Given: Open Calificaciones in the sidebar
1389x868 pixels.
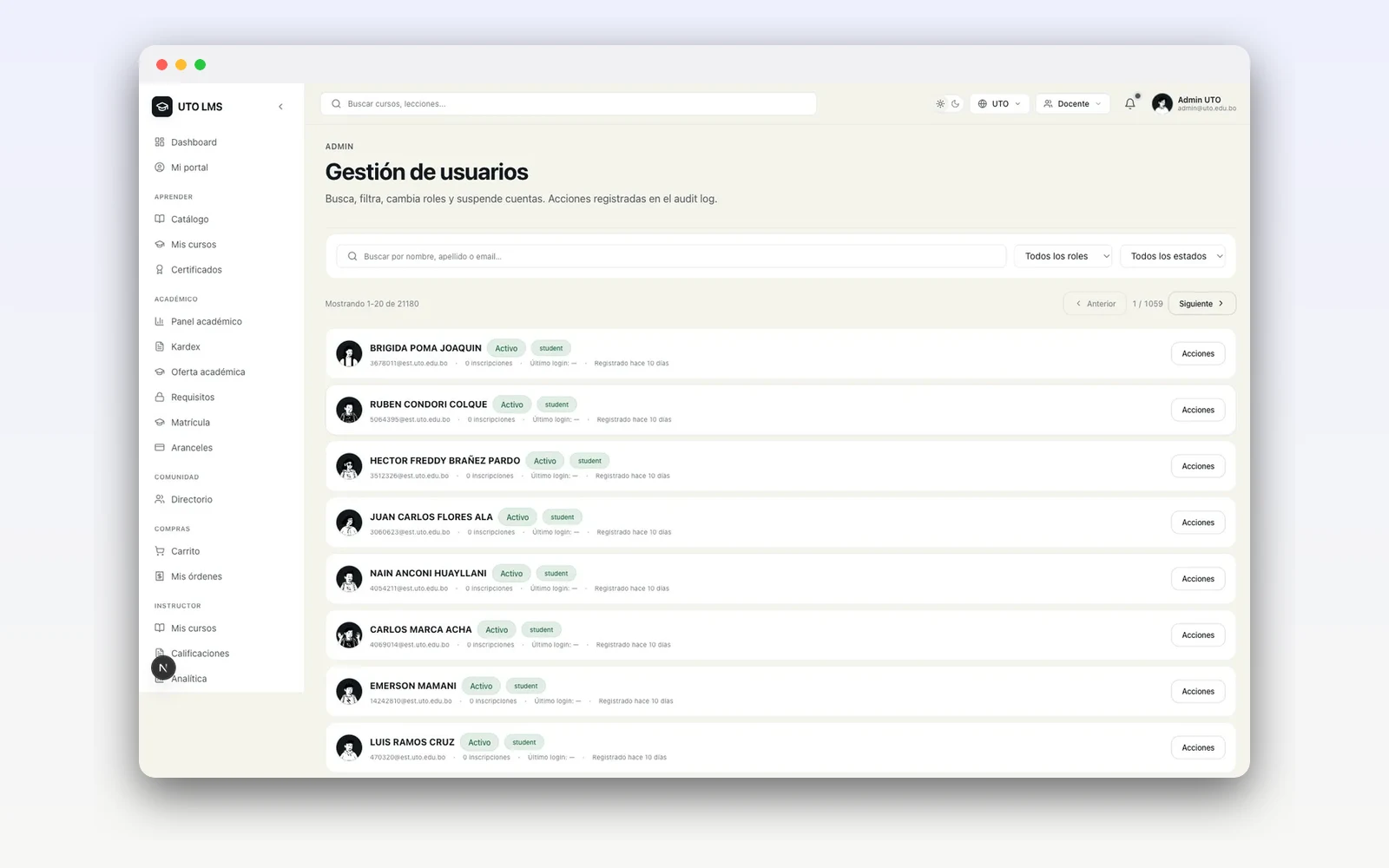Looking at the screenshot, I should pos(200,654).
